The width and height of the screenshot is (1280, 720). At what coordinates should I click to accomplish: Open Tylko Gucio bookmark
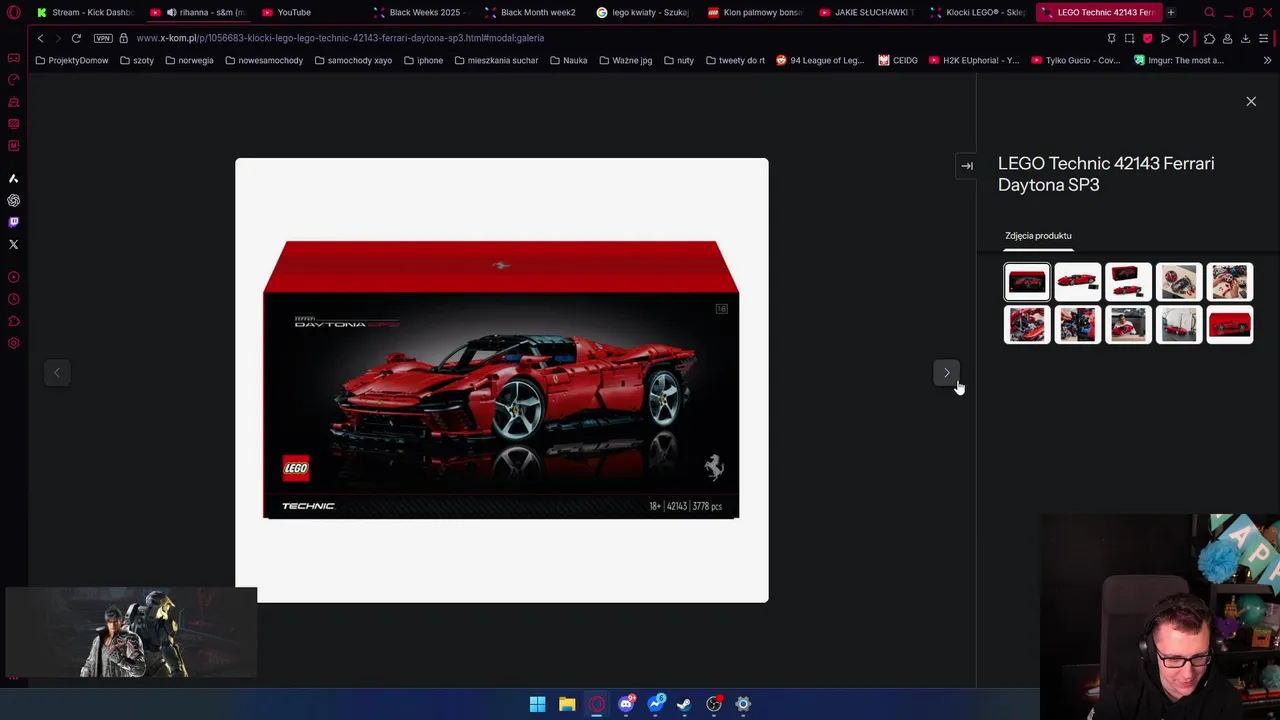[1075, 60]
